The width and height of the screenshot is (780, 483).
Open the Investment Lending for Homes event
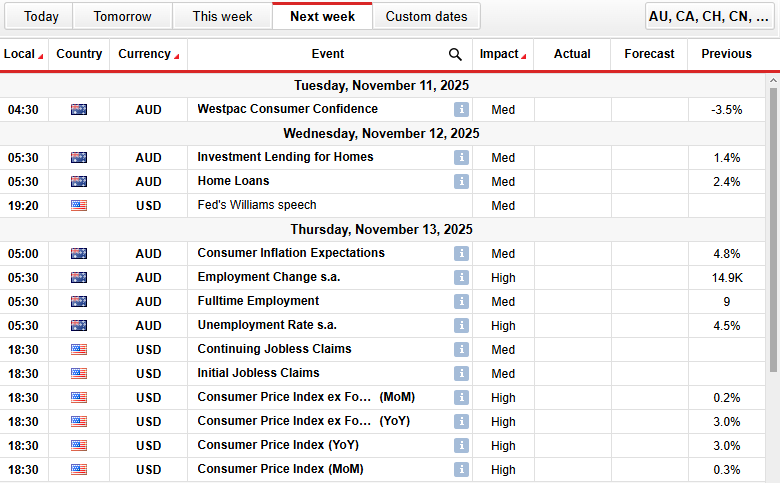[285, 158]
